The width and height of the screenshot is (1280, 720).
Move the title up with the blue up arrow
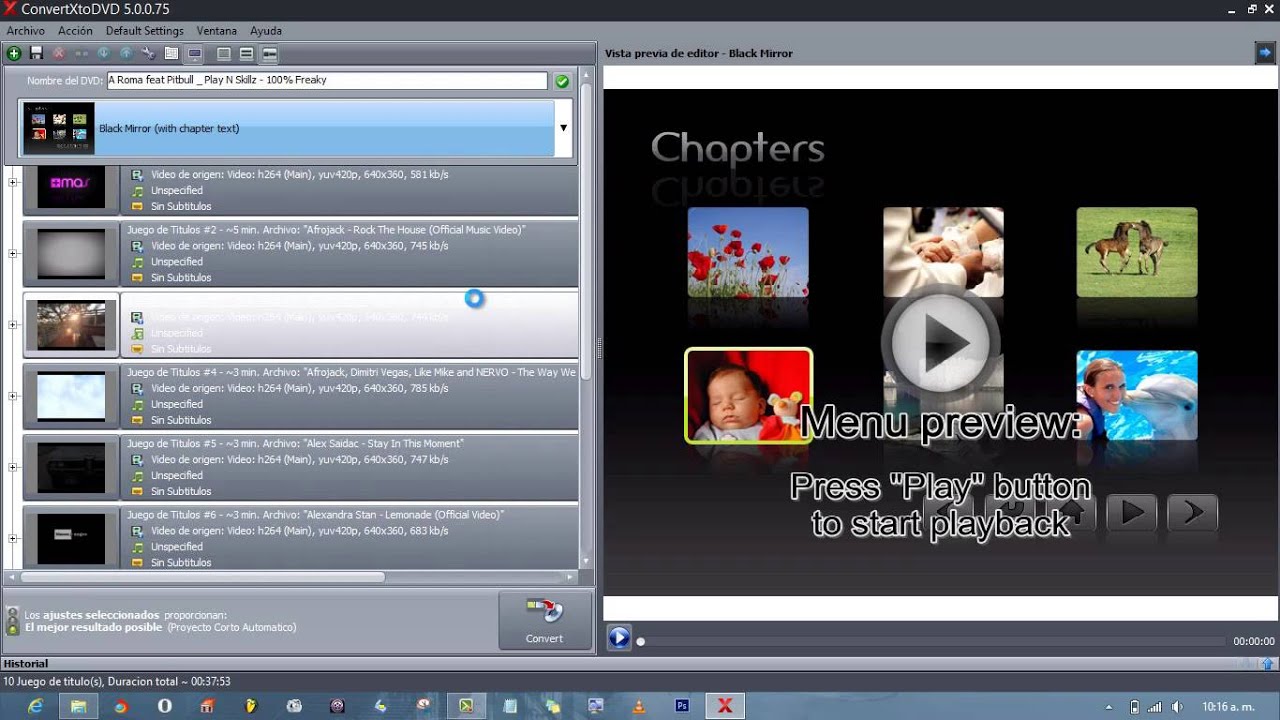tap(126, 53)
